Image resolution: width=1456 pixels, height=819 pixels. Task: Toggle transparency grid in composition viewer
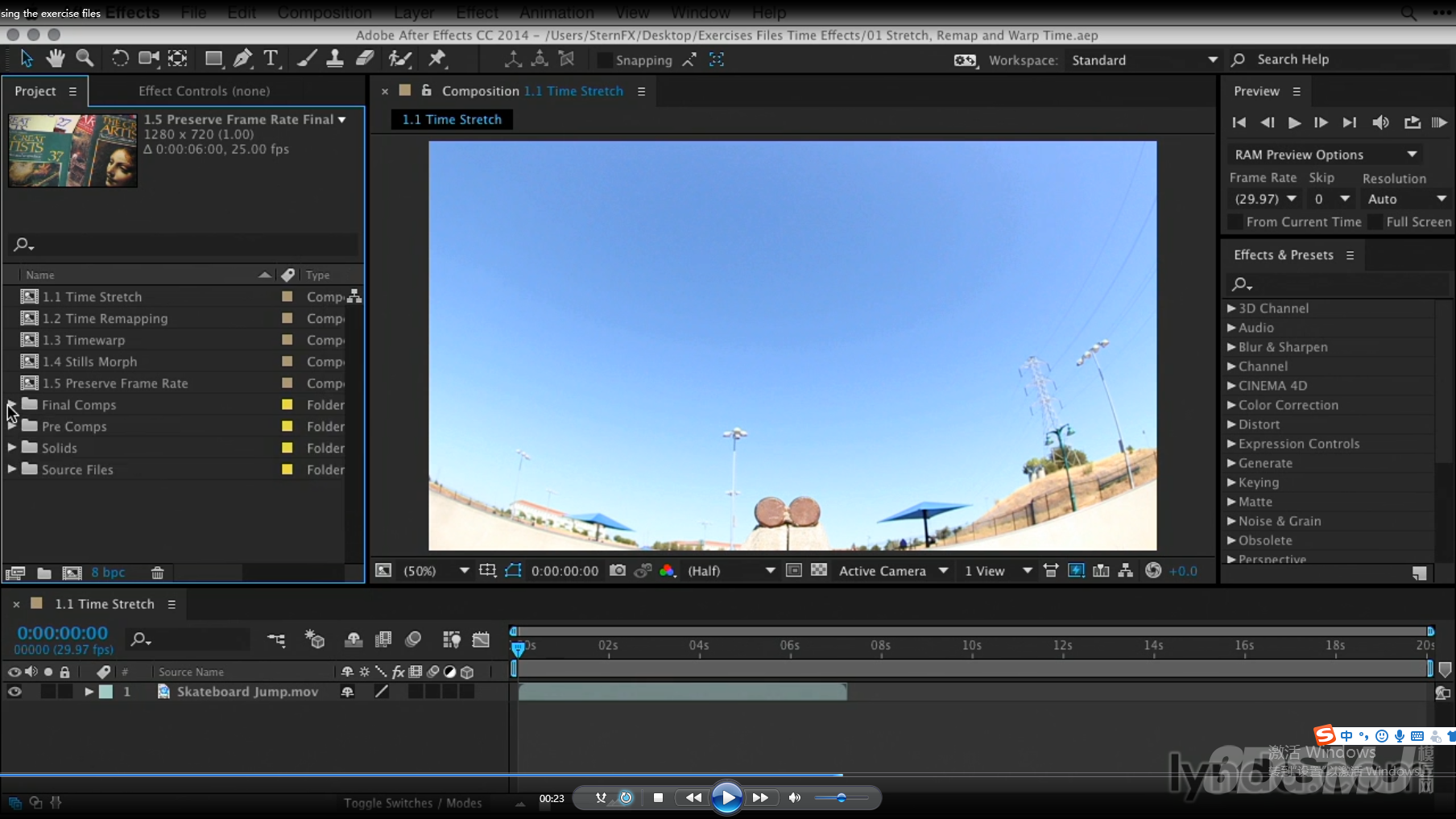pos(819,570)
